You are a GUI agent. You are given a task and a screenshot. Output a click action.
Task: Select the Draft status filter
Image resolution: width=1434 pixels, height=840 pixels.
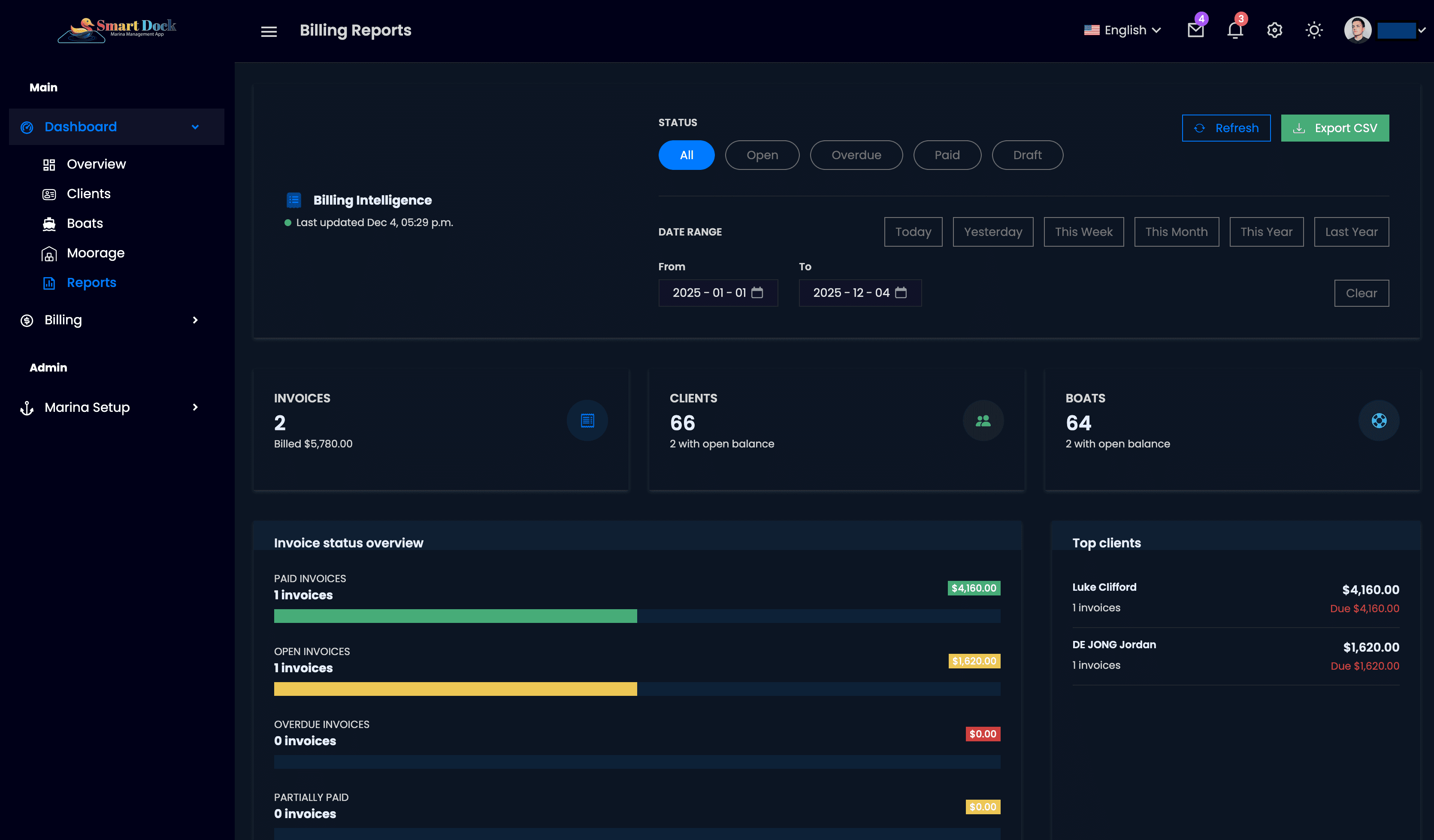pos(1027,155)
